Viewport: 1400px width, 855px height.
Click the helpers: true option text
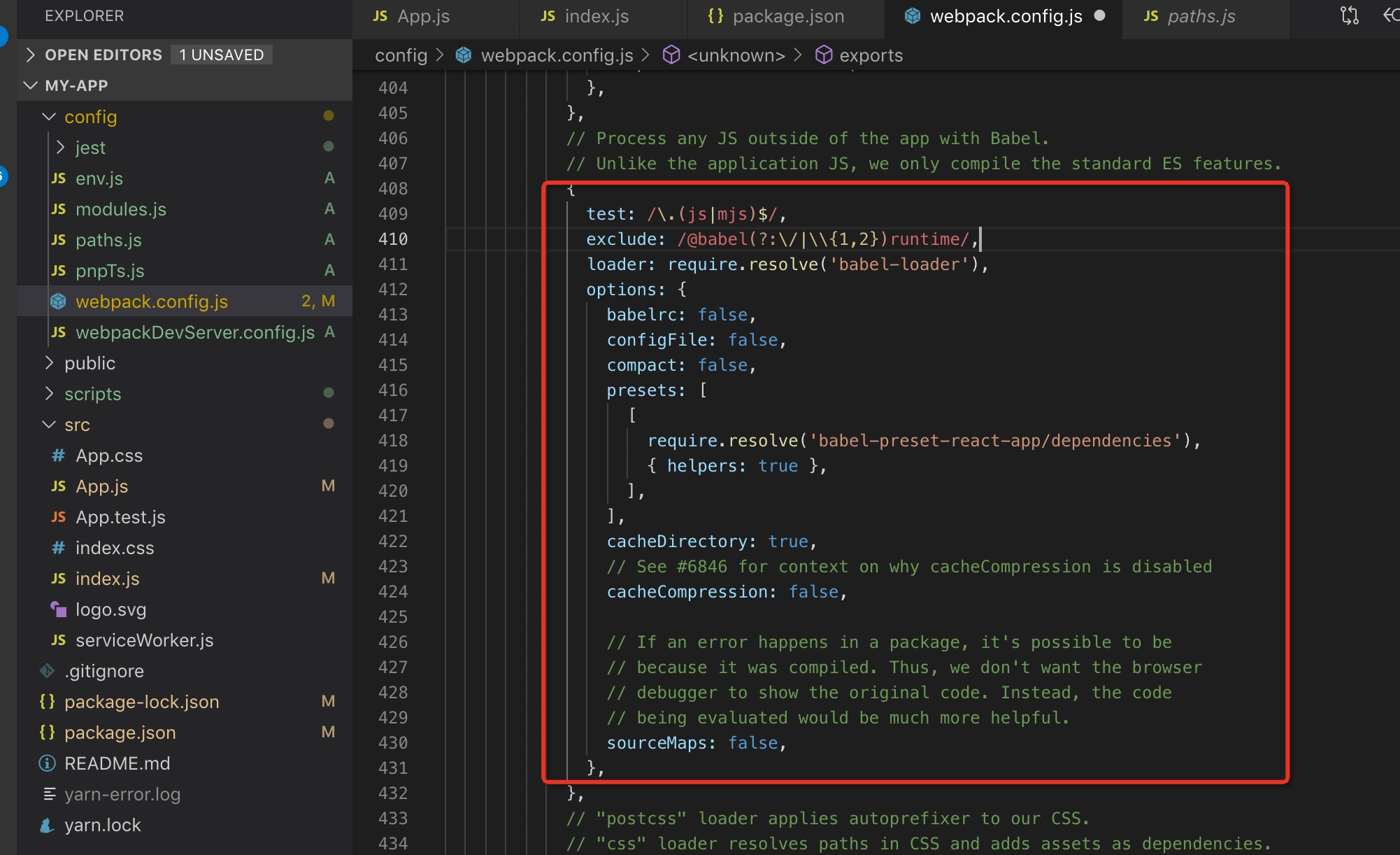(x=732, y=466)
